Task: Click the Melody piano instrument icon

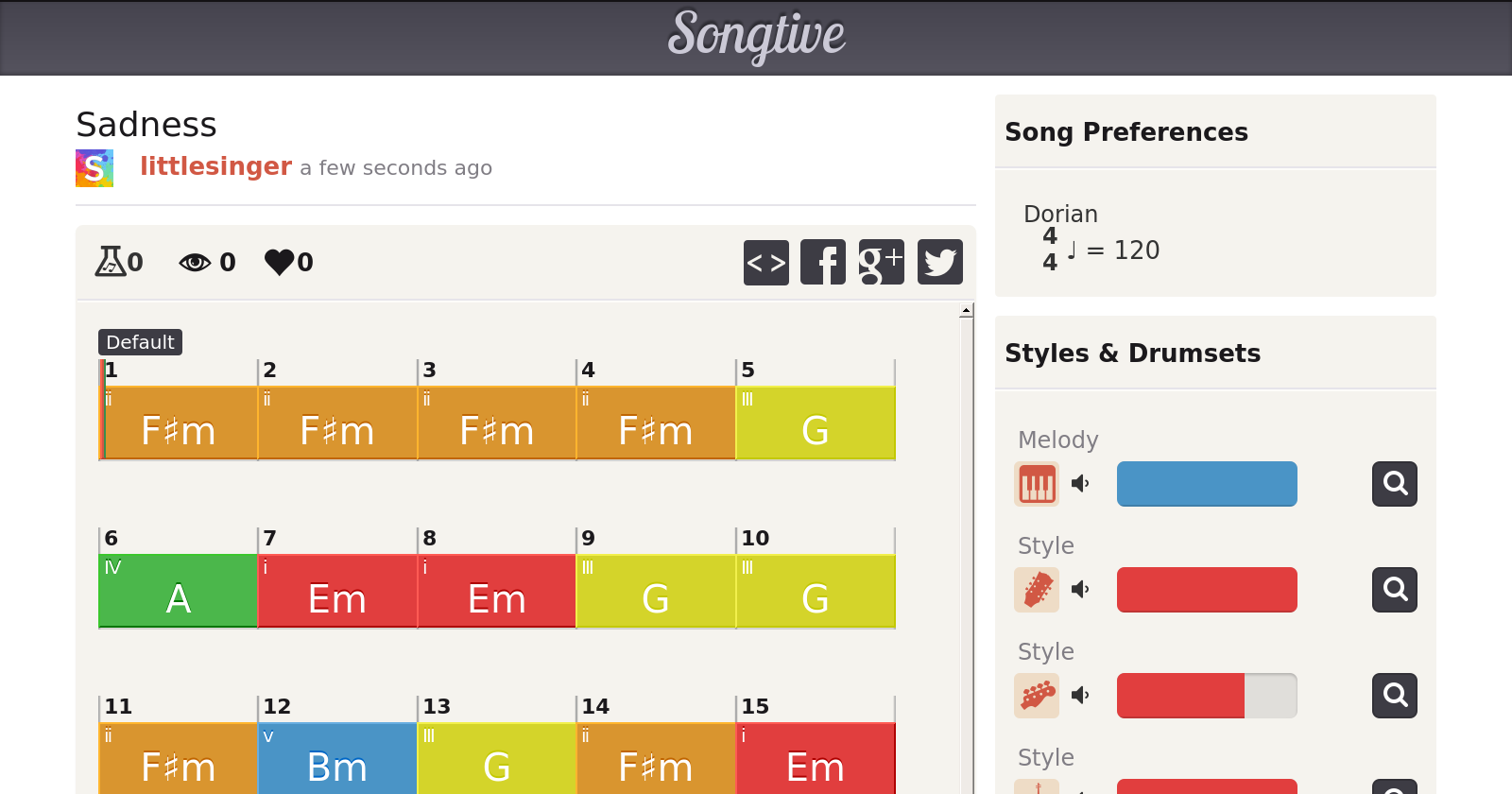Action: tap(1037, 484)
